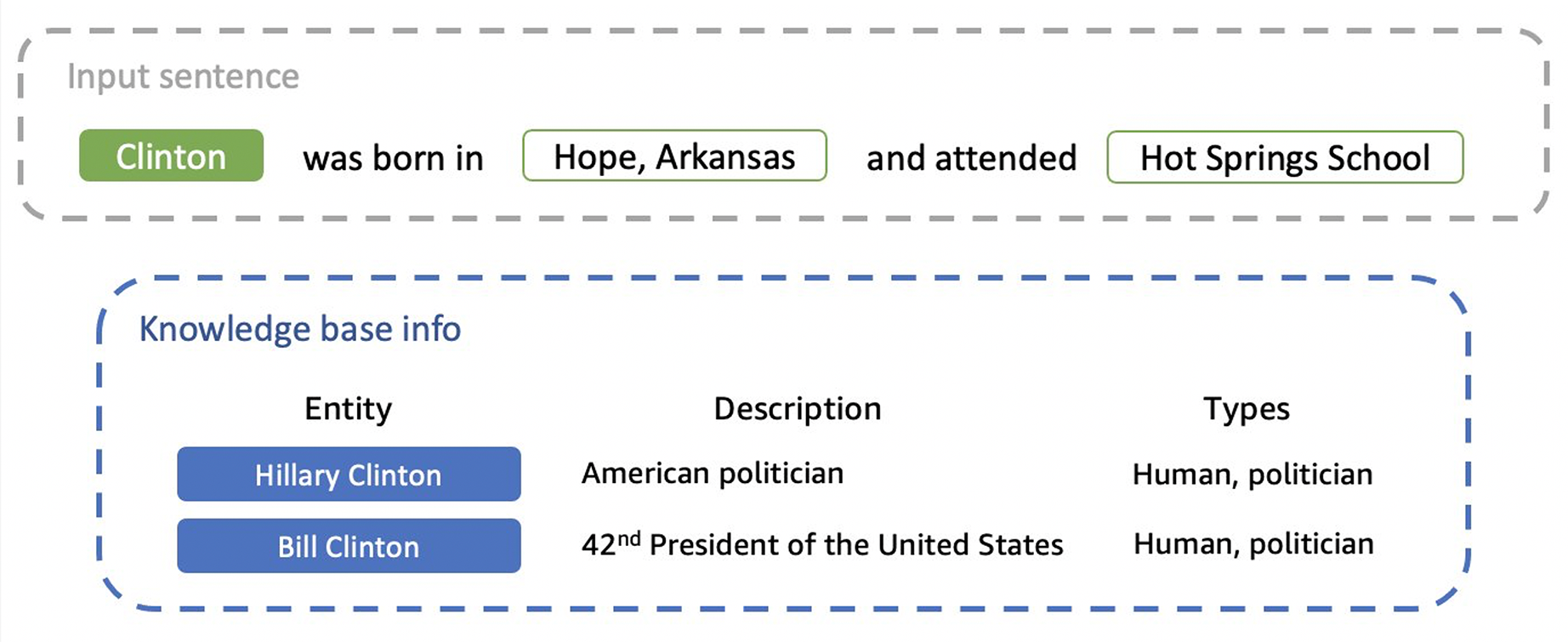The height and width of the screenshot is (642, 1568).
Task: Click the "Knowledge base info" heading
Action: click(299, 329)
